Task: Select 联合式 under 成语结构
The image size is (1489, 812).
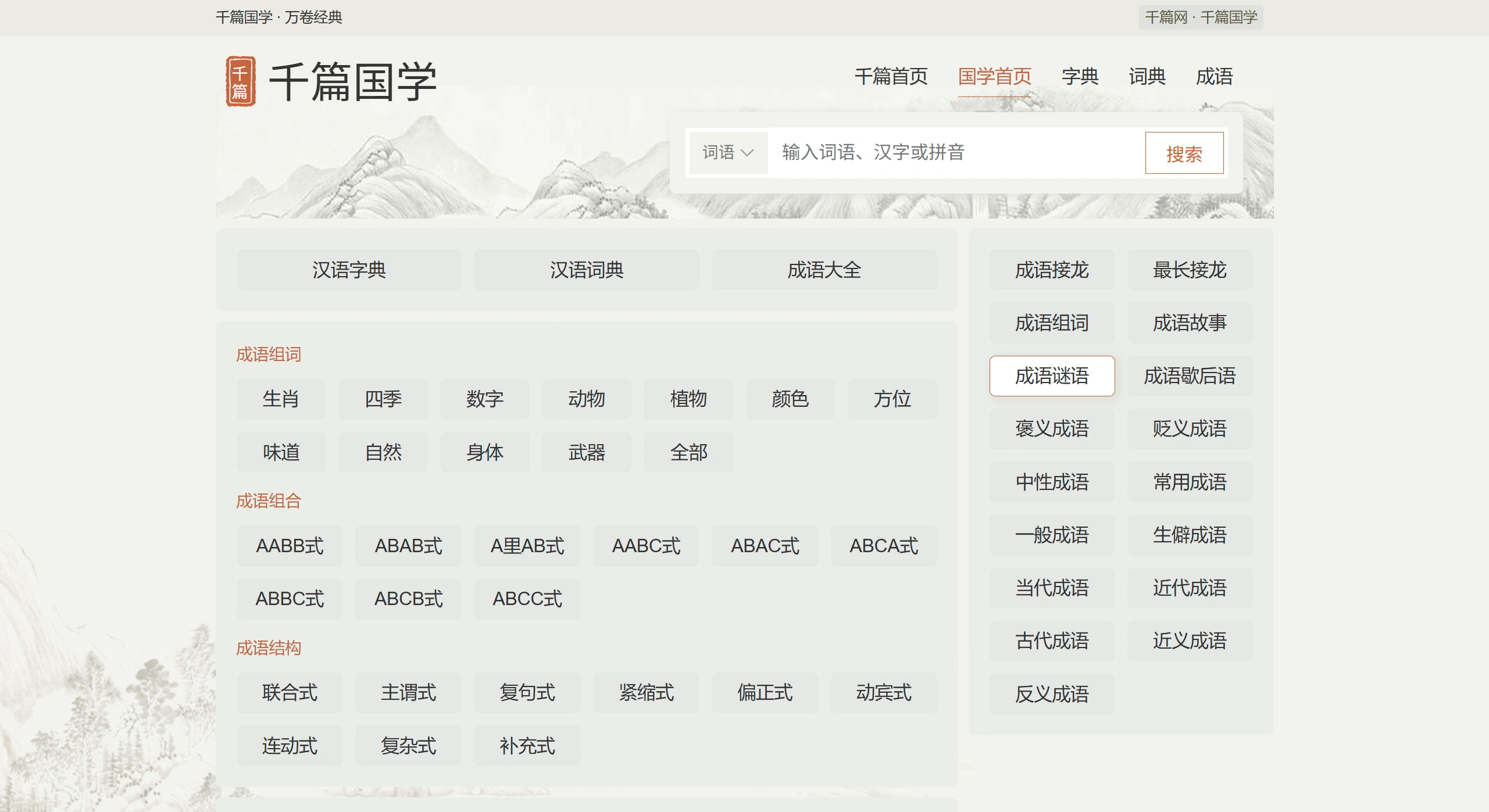Action: [x=290, y=692]
